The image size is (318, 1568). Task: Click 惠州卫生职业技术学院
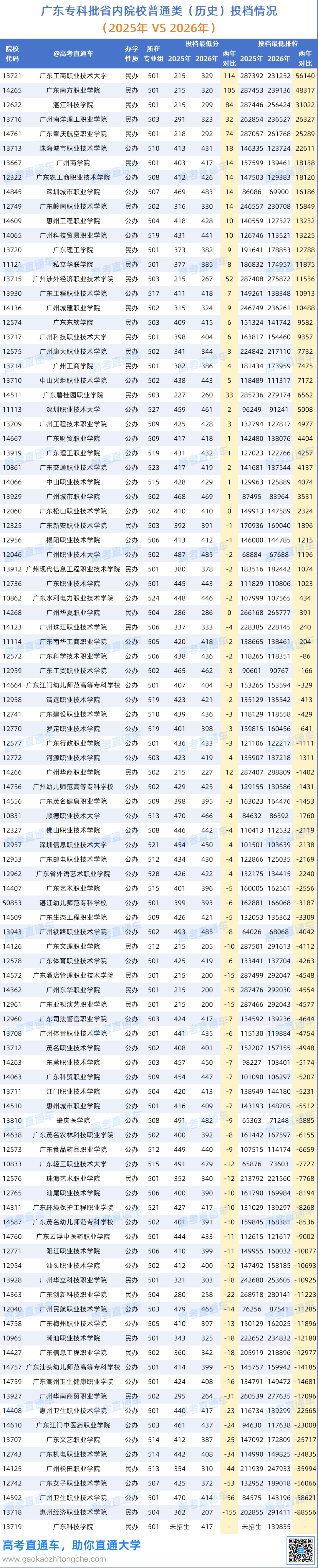(73, 1411)
